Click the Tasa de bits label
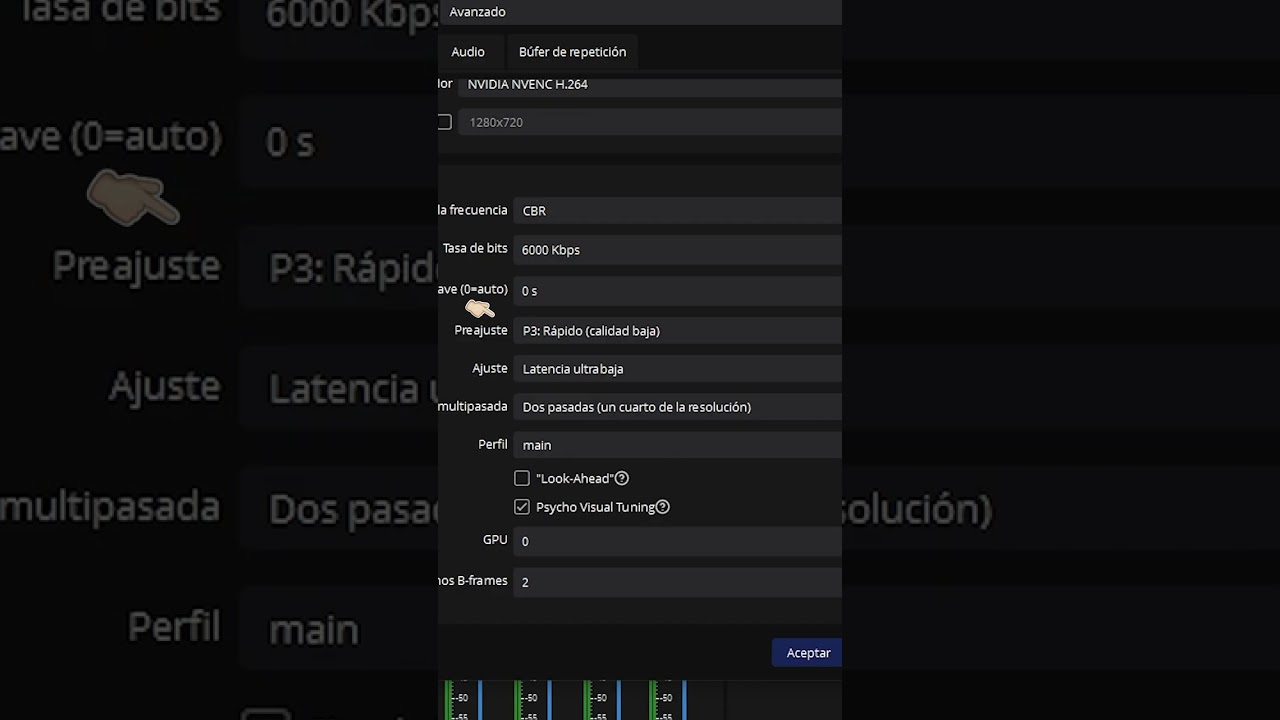The height and width of the screenshot is (720, 1280). point(475,248)
